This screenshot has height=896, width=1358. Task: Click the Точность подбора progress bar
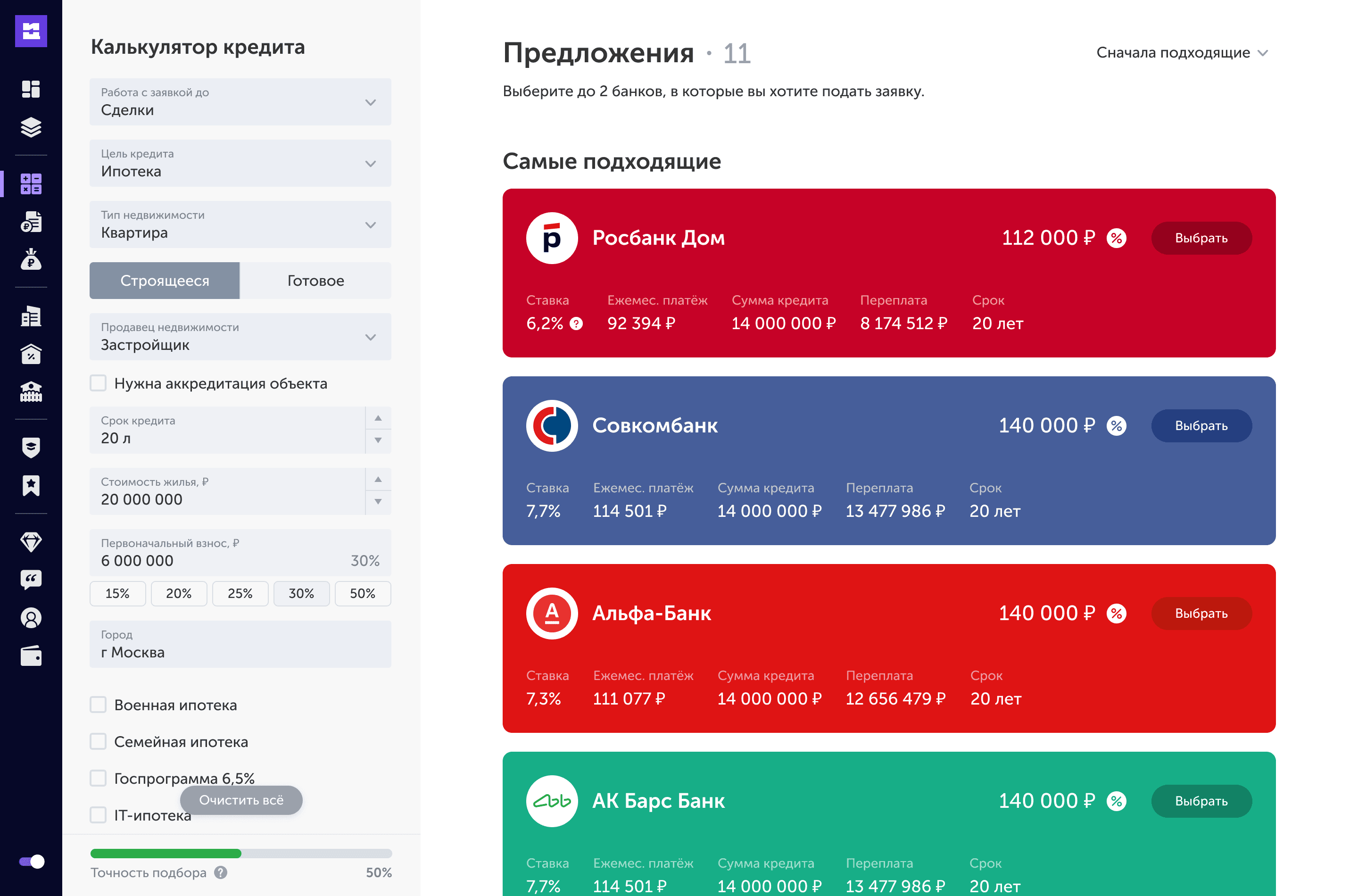tap(241, 854)
